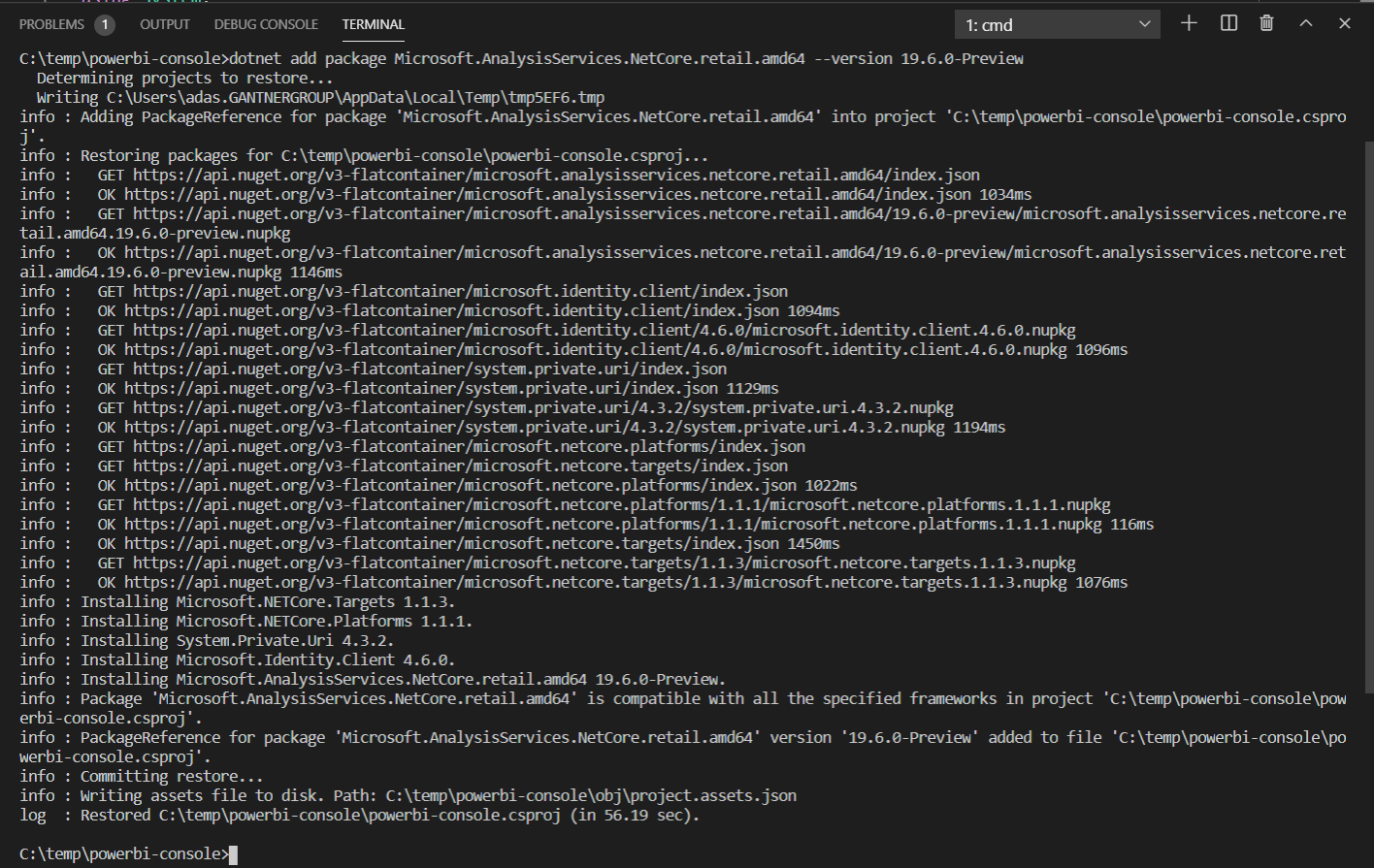Click 'Installing Microsoft.NETCore.Platforms 1.1.1.' line

[x=246, y=622]
